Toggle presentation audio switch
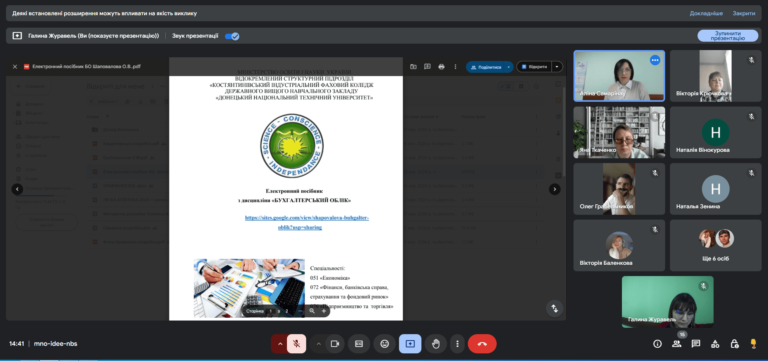768x361 pixels. [x=232, y=36]
